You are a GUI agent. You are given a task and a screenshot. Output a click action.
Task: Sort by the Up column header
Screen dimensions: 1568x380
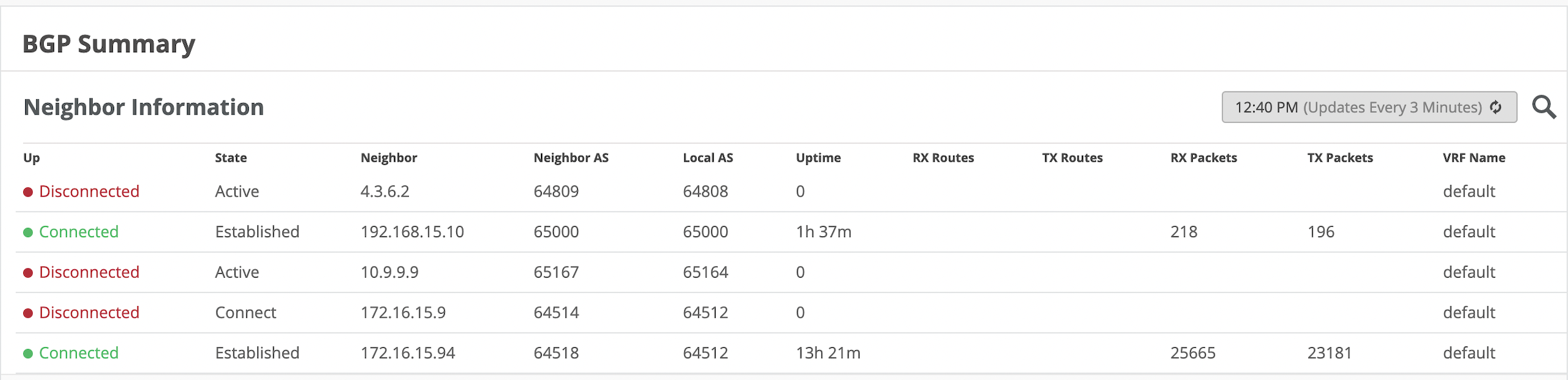point(32,158)
